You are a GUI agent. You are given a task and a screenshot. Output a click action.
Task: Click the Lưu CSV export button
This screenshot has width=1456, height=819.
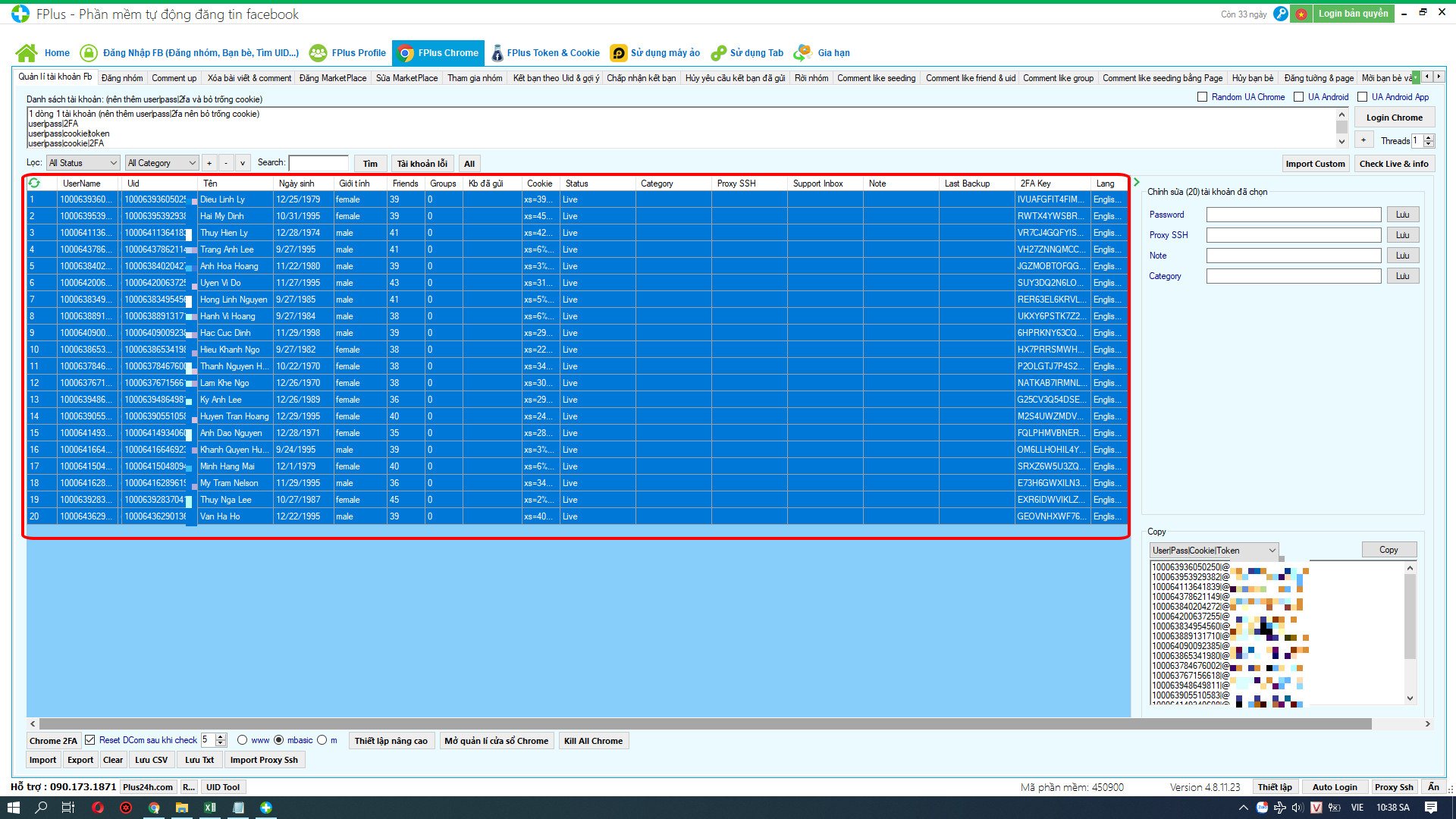click(x=151, y=759)
